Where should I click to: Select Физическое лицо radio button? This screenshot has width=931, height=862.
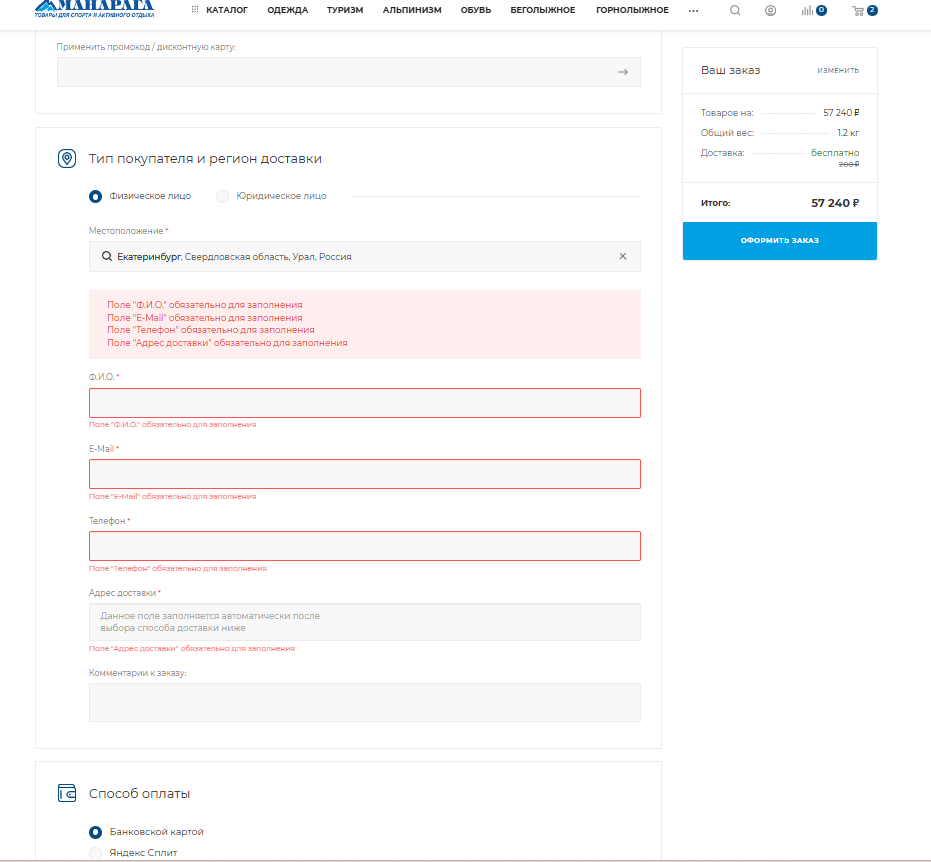[x=96, y=196]
